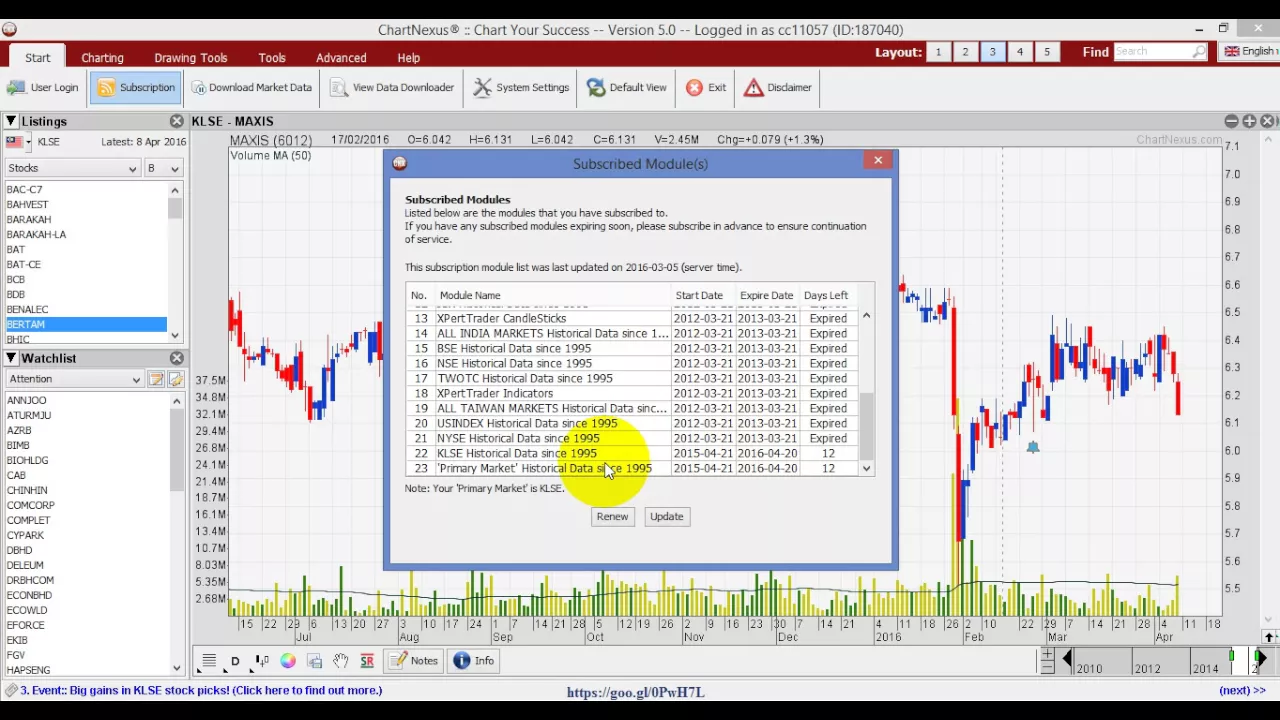Collapse the Listings panel triangle
This screenshot has height=720, width=1280.
(x=11, y=121)
